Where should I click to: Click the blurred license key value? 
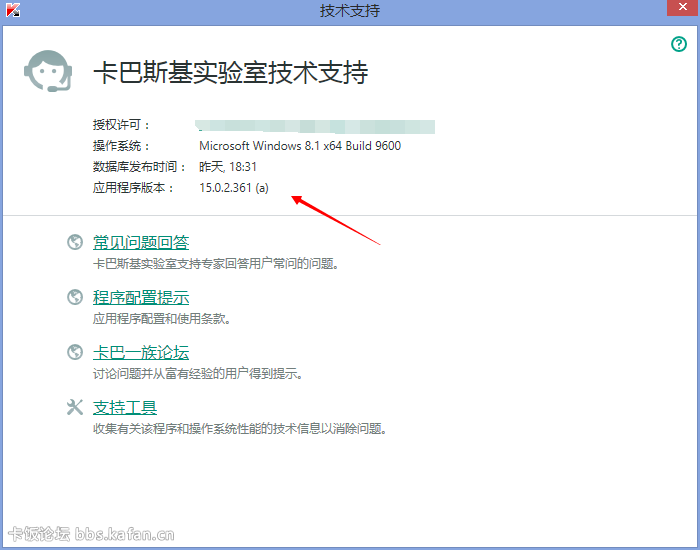click(x=315, y=126)
